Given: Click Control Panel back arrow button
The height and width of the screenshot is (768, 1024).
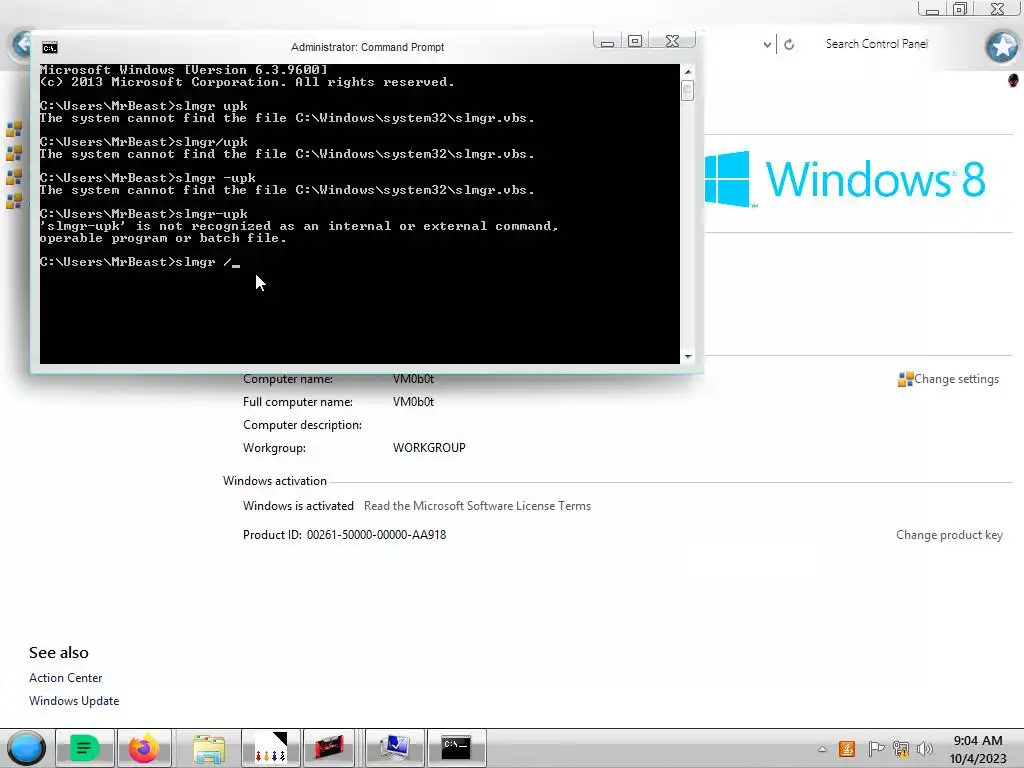Looking at the screenshot, I should click(x=23, y=44).
